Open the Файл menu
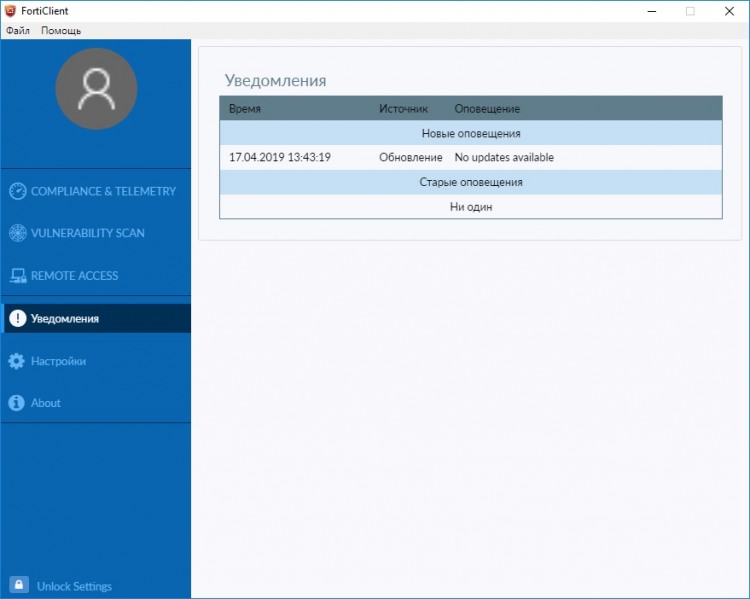The width and height of the screenshot is (750, 599). click(17, 31)
